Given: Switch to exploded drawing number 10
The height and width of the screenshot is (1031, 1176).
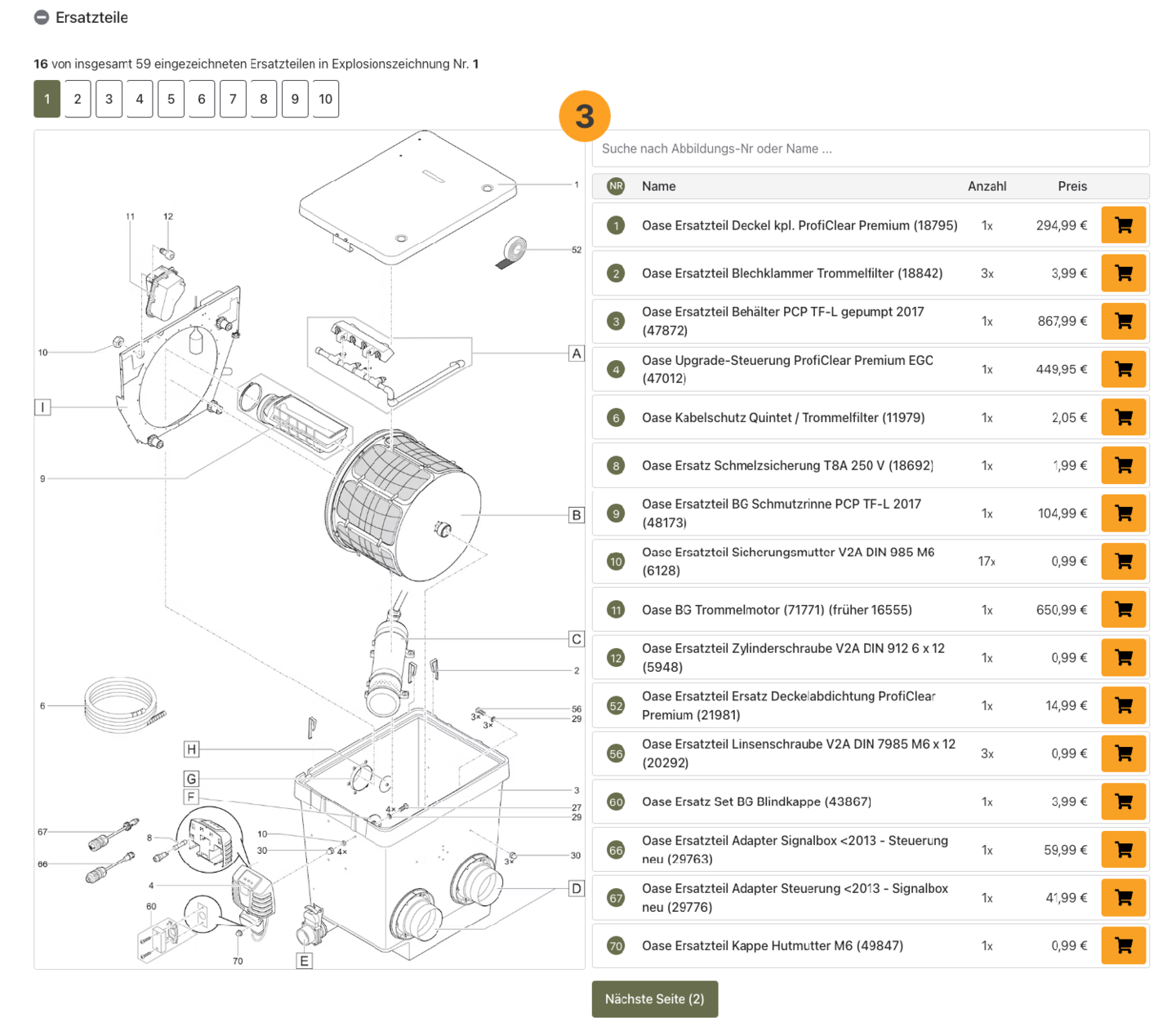Looking at the screenshot, I should (x=325, y=100).
